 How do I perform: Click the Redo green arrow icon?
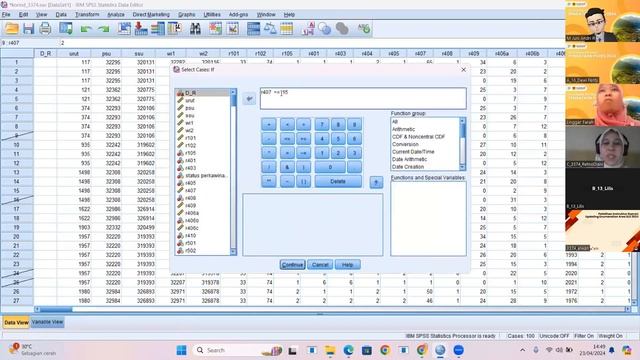tap(104, 29)
